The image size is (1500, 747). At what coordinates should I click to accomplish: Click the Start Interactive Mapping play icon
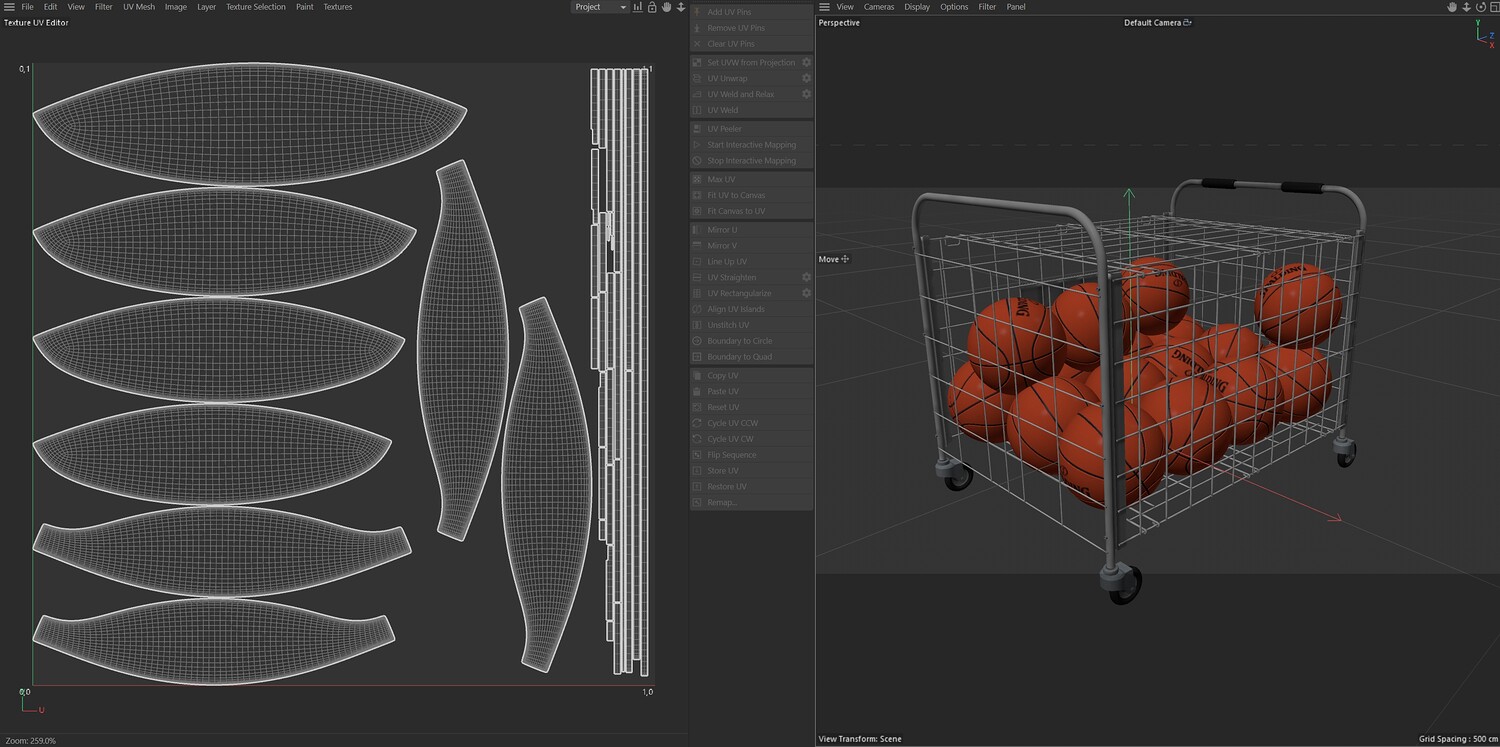click(697, 145)
